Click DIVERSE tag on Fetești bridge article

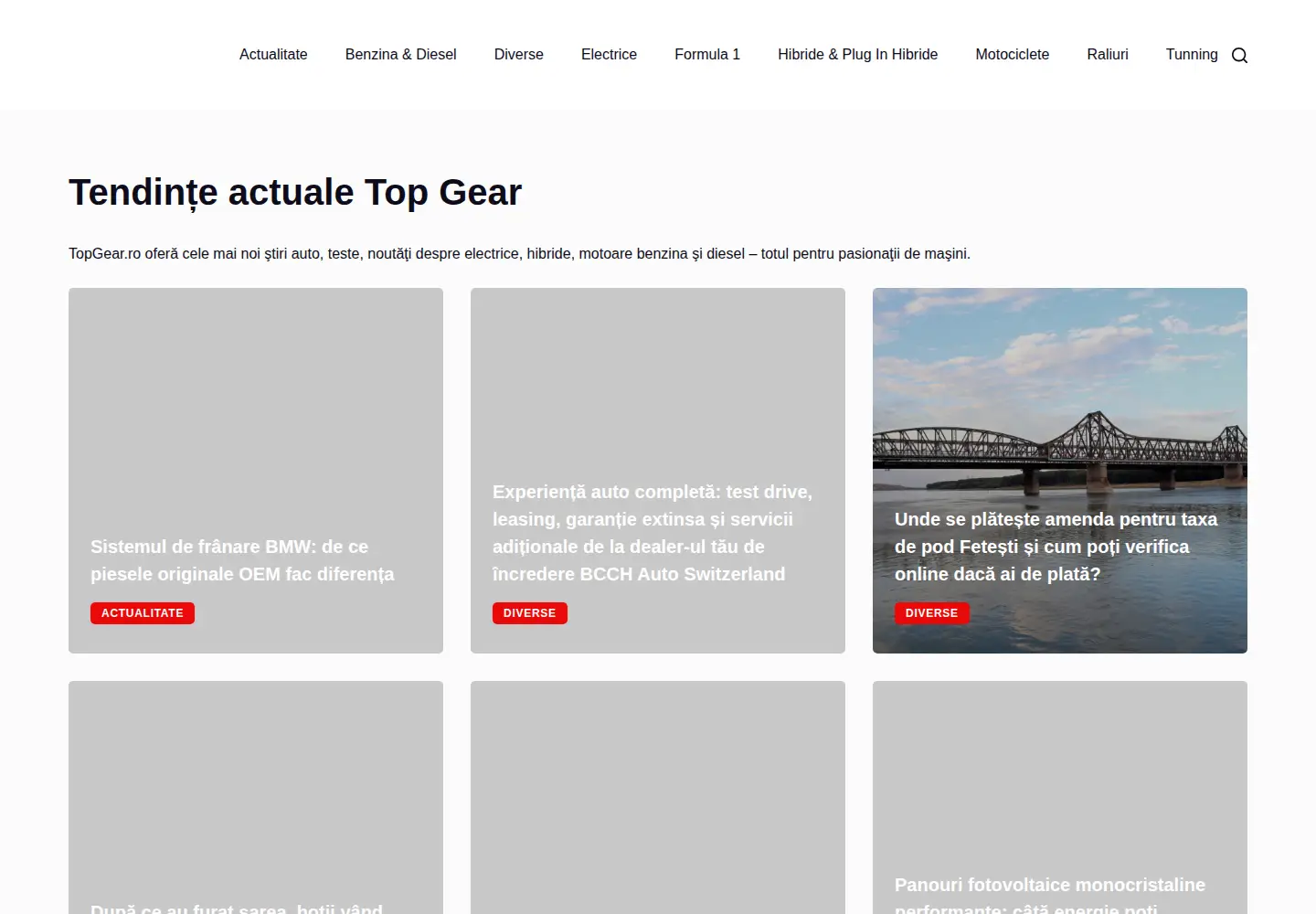point(932,613)
